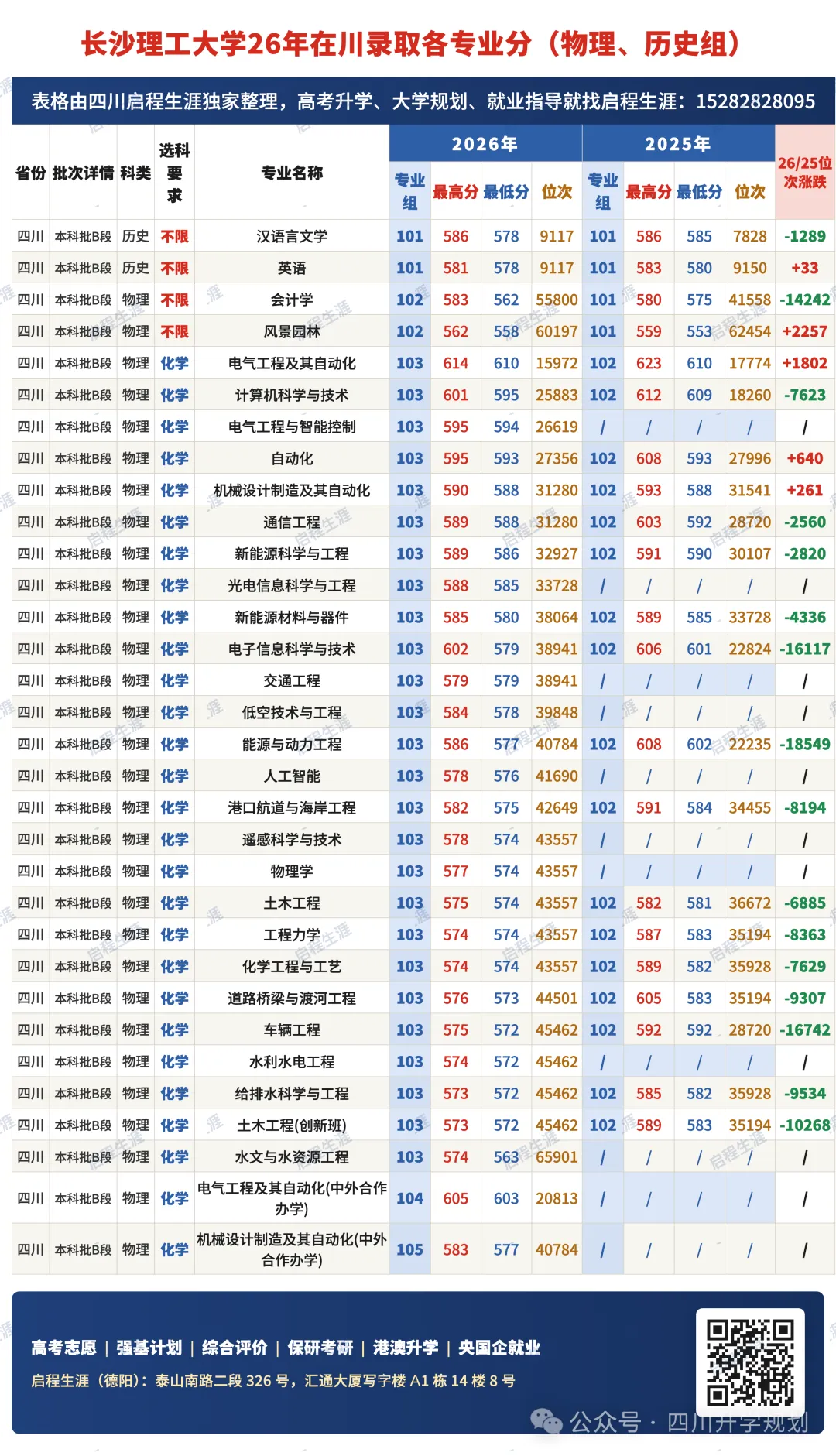The width and height of the screenshot is (836, 1456).
Task: Select the 车辆工程 major cell
Action: (x=292, y=1029)
